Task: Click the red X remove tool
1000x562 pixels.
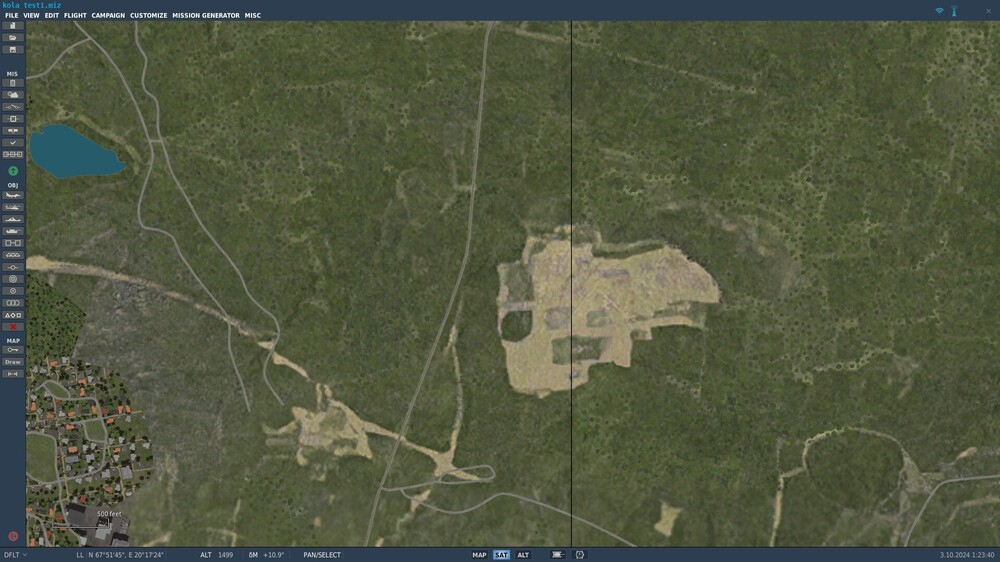Action: coord(13,327)
